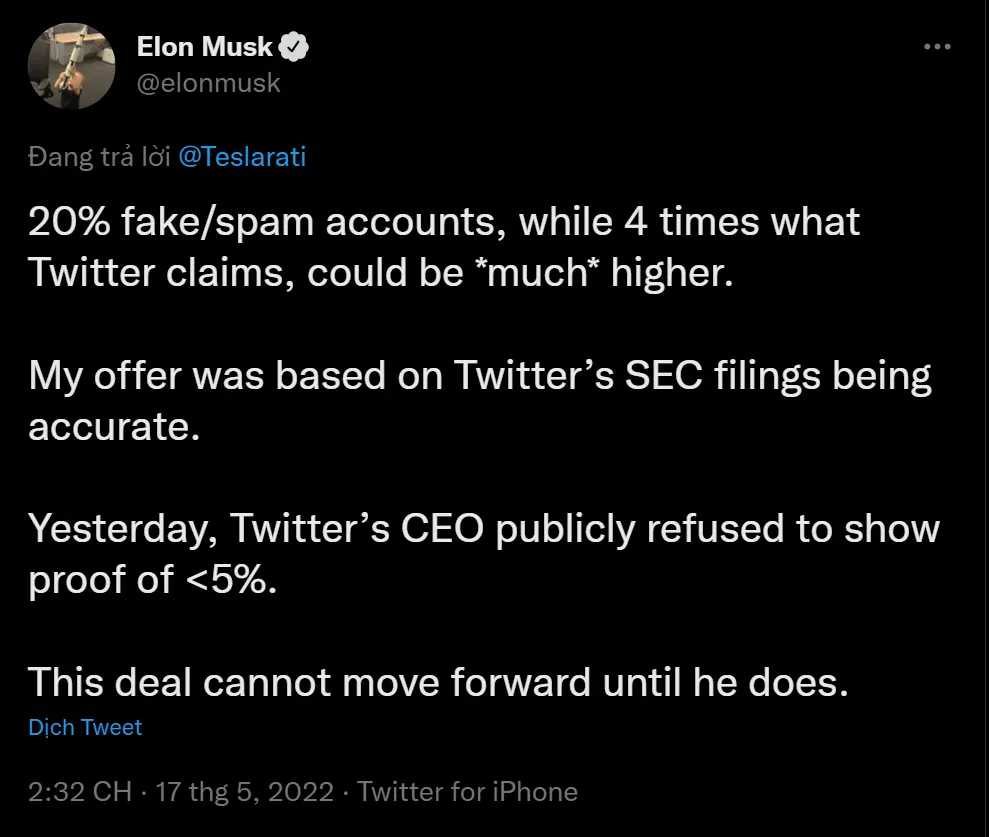Open @Teslarati mentioned profile link

tap(243, 156)
